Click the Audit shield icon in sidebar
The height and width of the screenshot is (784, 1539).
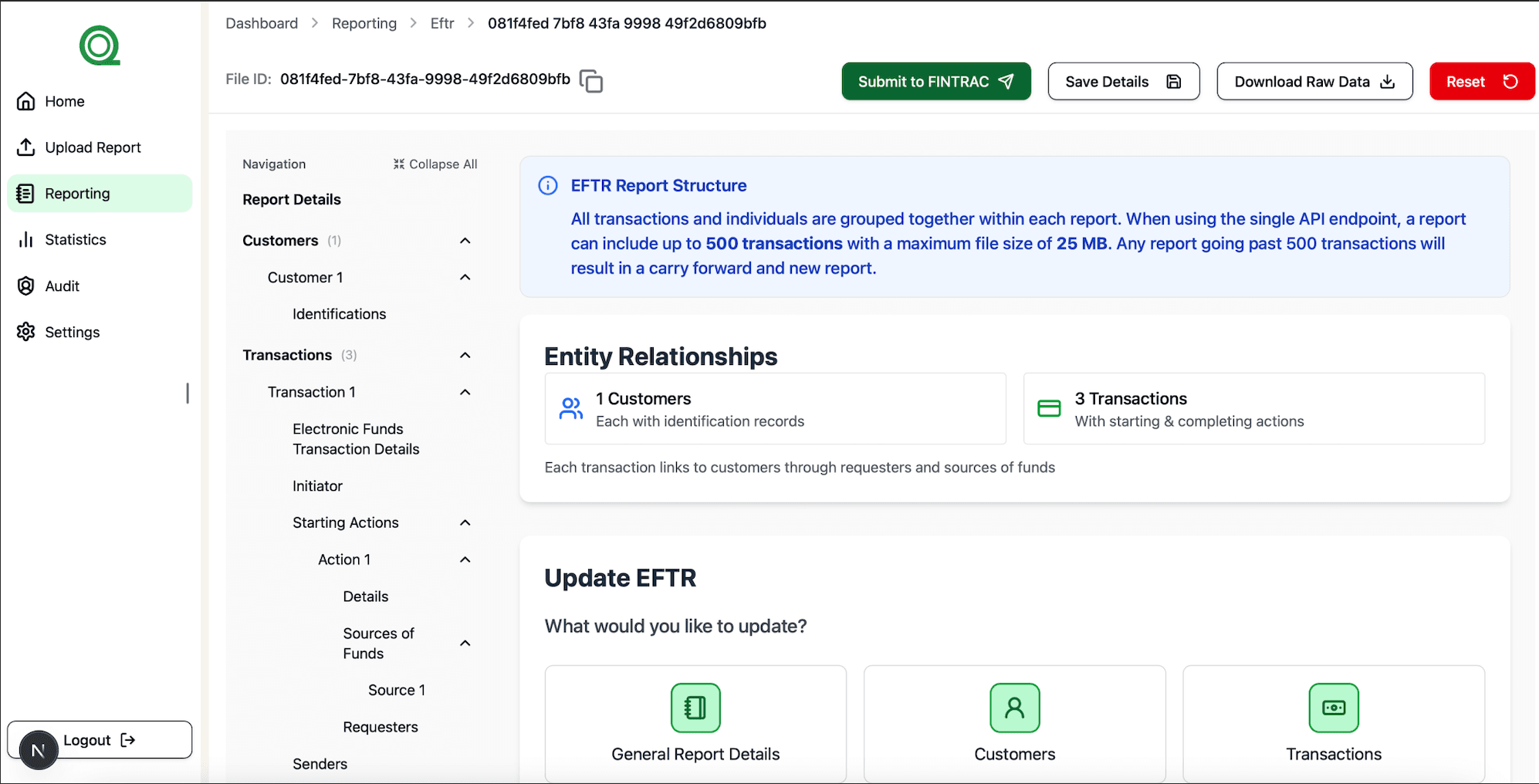pyautogui.click(x=25, y=286)
